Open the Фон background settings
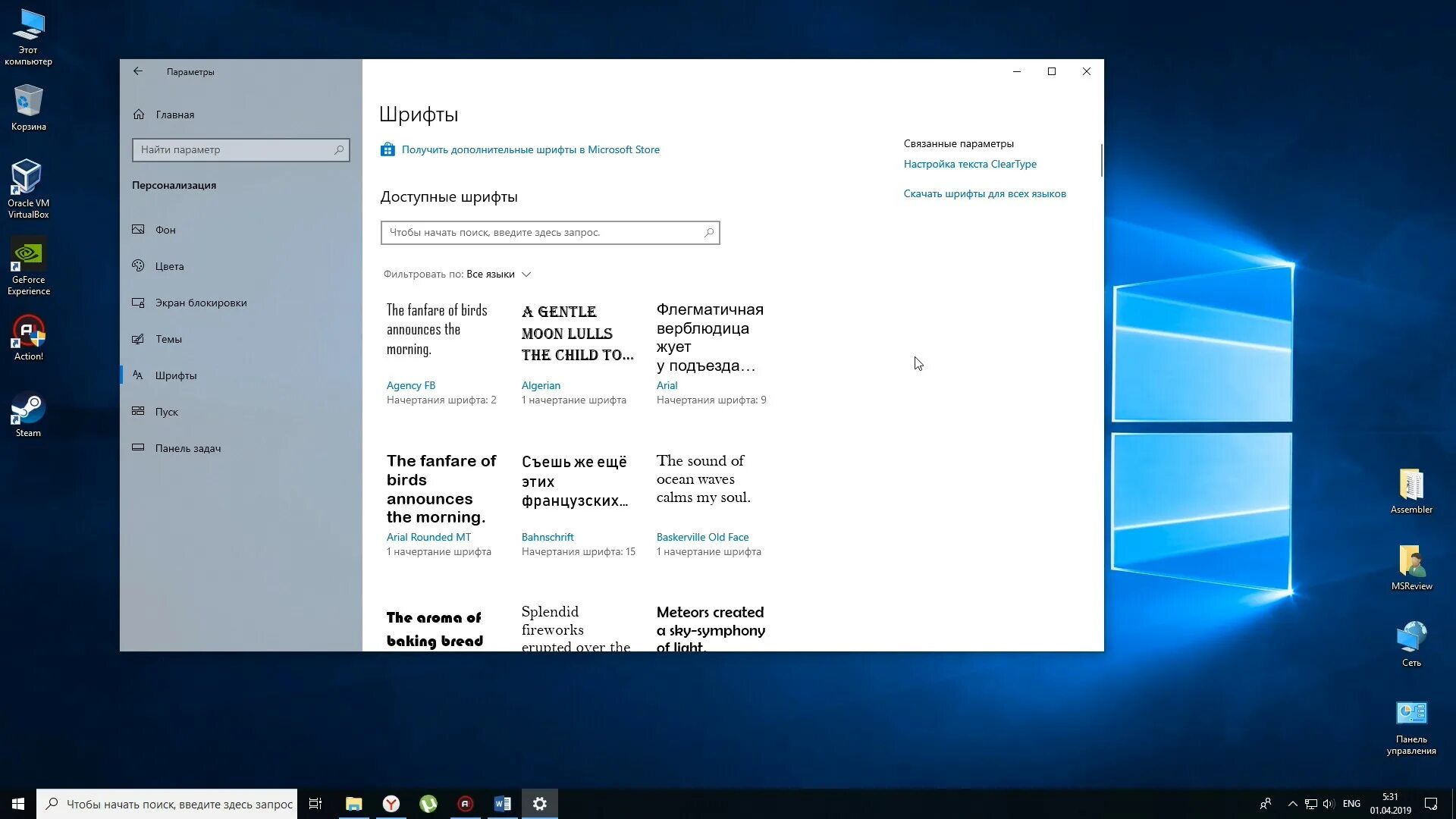This screenshot has width=1456, height=819. [x=165, y=230]
